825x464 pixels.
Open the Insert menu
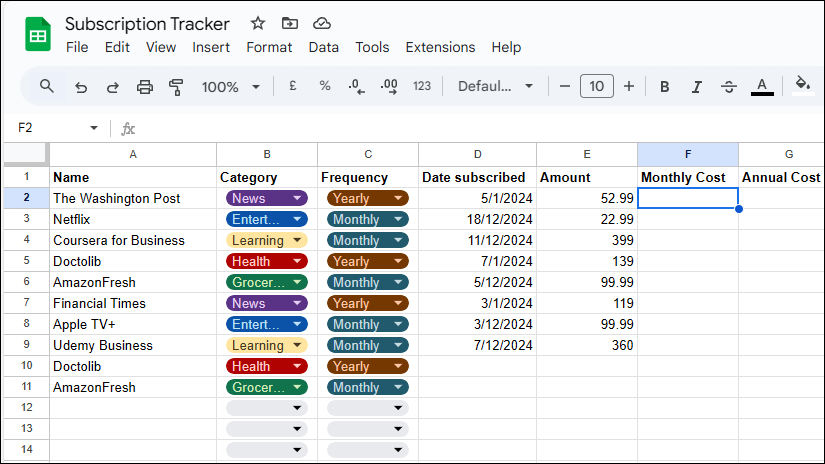(x=211, y=47)
